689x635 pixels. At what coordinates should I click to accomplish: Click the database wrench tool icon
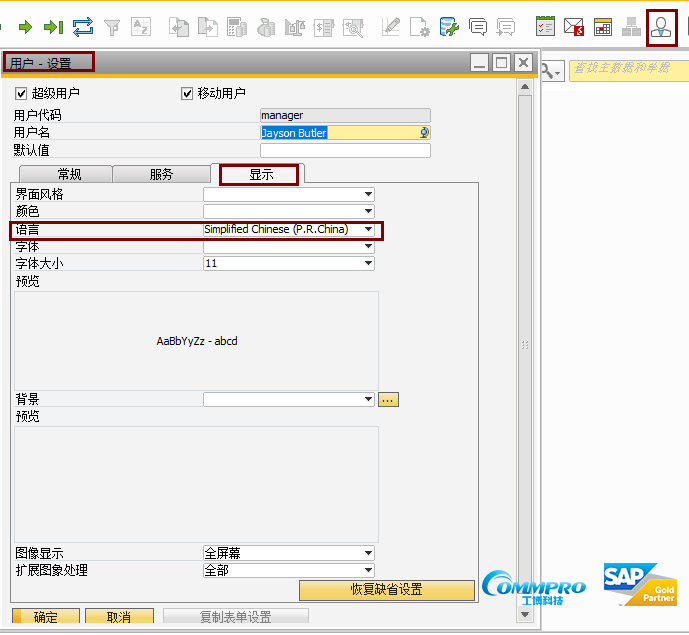point(449,27)
